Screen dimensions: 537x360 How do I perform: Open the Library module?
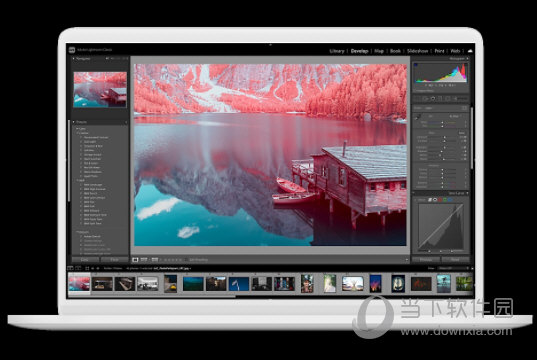pos(337,51)
